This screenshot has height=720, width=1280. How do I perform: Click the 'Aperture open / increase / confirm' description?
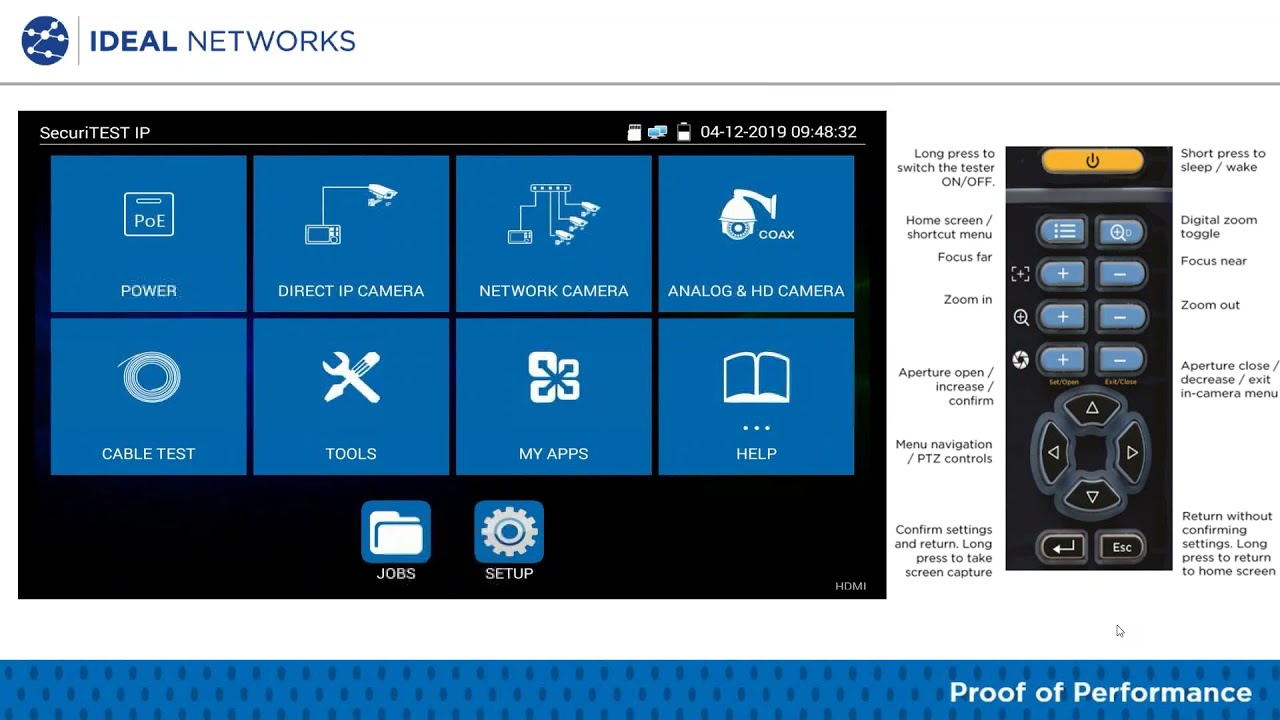tap(946, 386)
